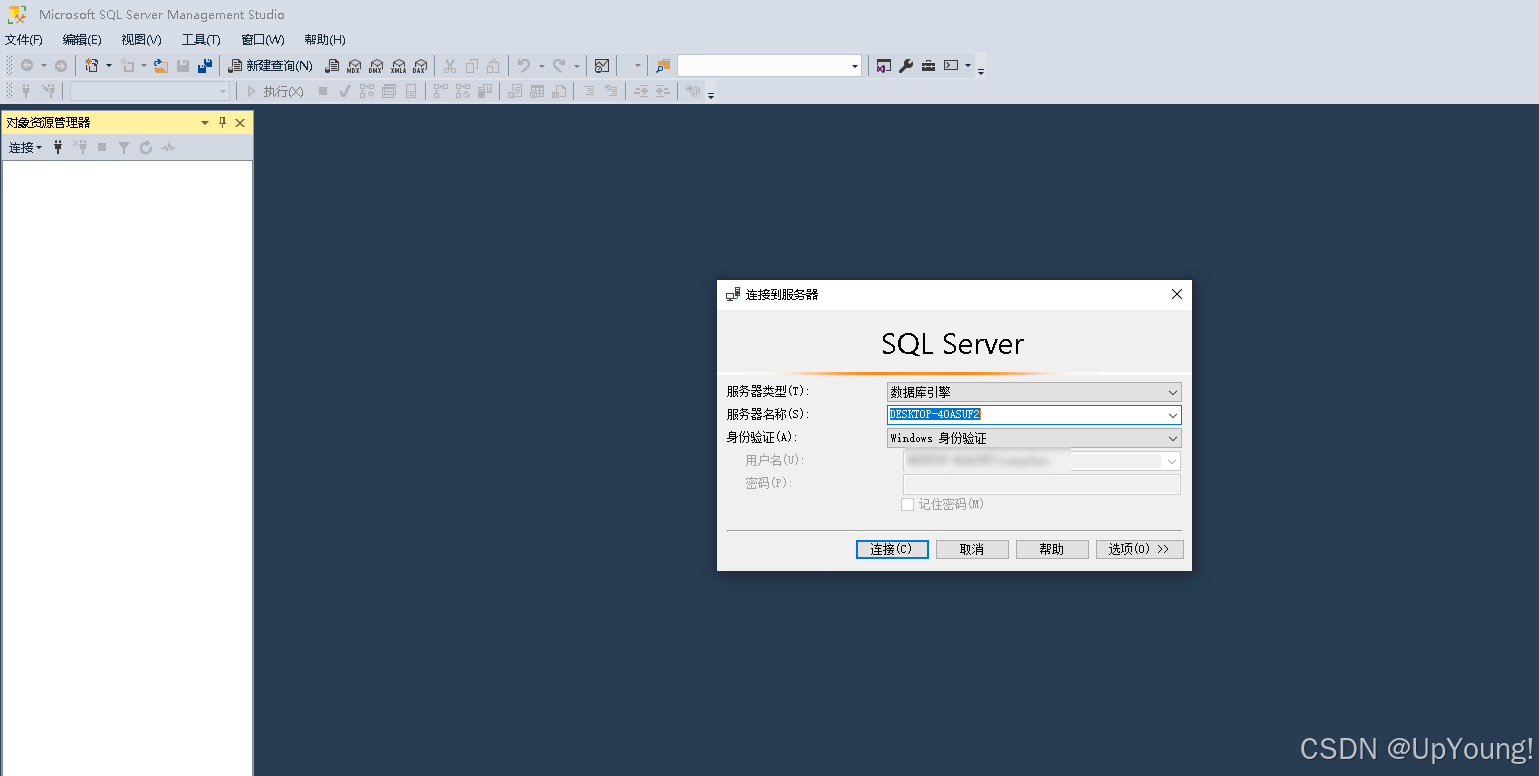
Task: Close the 连接到服务器 dialog
Action: (1177, 294)
